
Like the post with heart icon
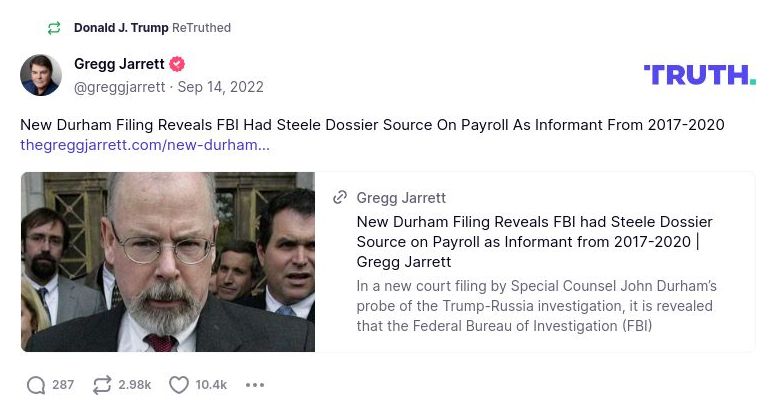point(178,385)
